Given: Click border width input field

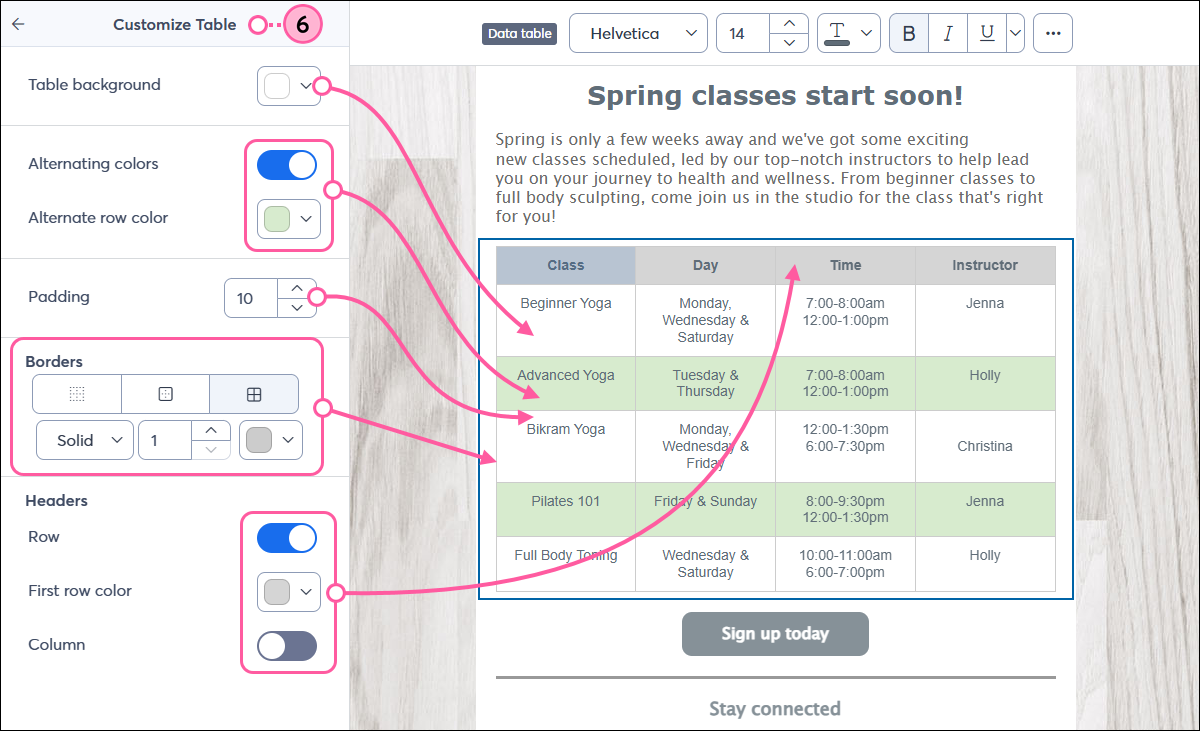Looking at the screenshot, I should 165,440.
